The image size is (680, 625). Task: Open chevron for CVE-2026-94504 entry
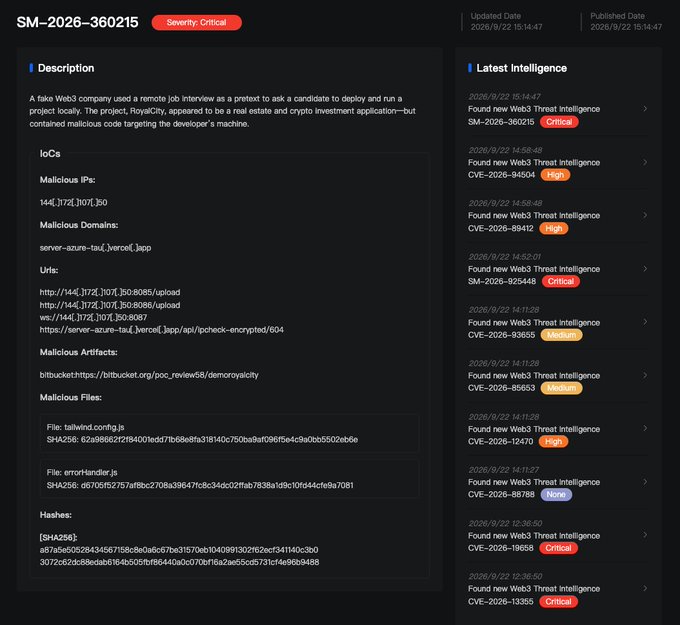[645, 162]
